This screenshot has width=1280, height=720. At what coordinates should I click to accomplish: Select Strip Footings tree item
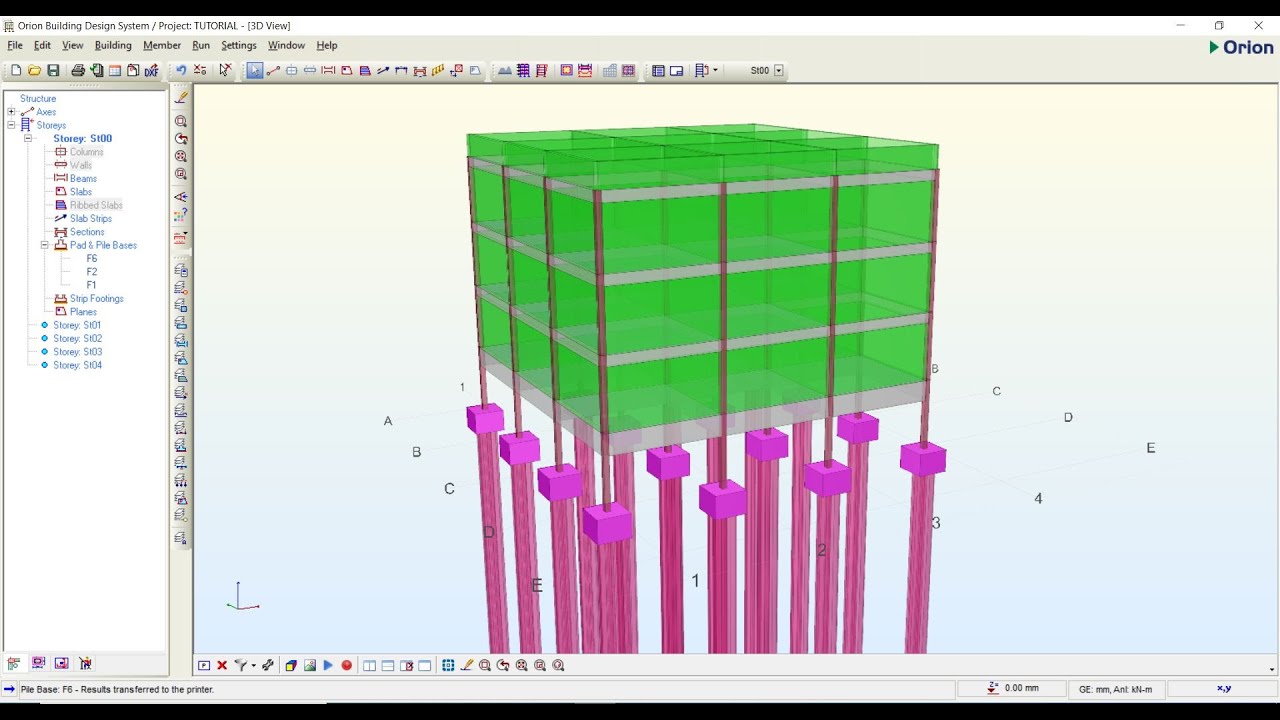coord(97,298)
